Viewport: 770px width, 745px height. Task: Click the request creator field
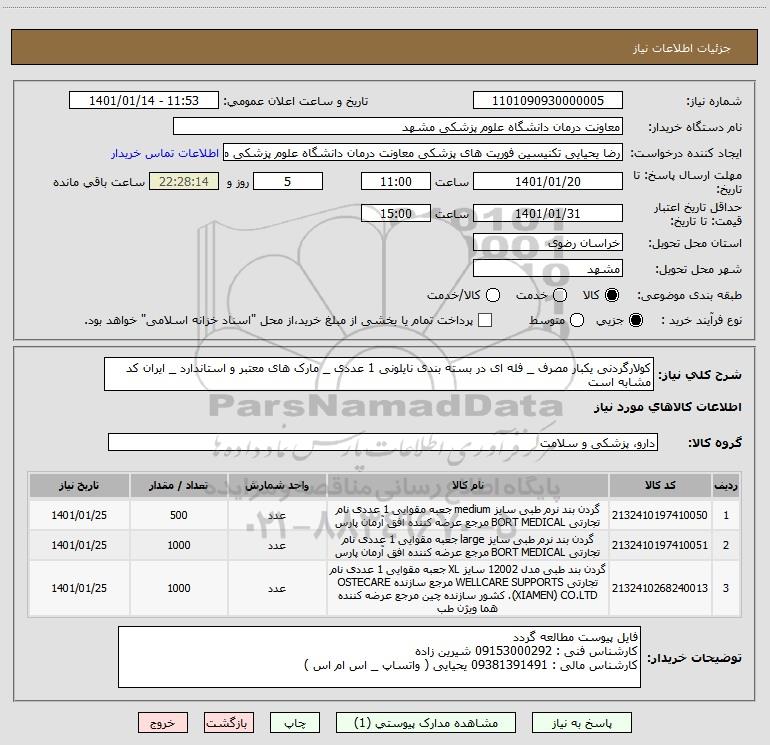[423, 153]
